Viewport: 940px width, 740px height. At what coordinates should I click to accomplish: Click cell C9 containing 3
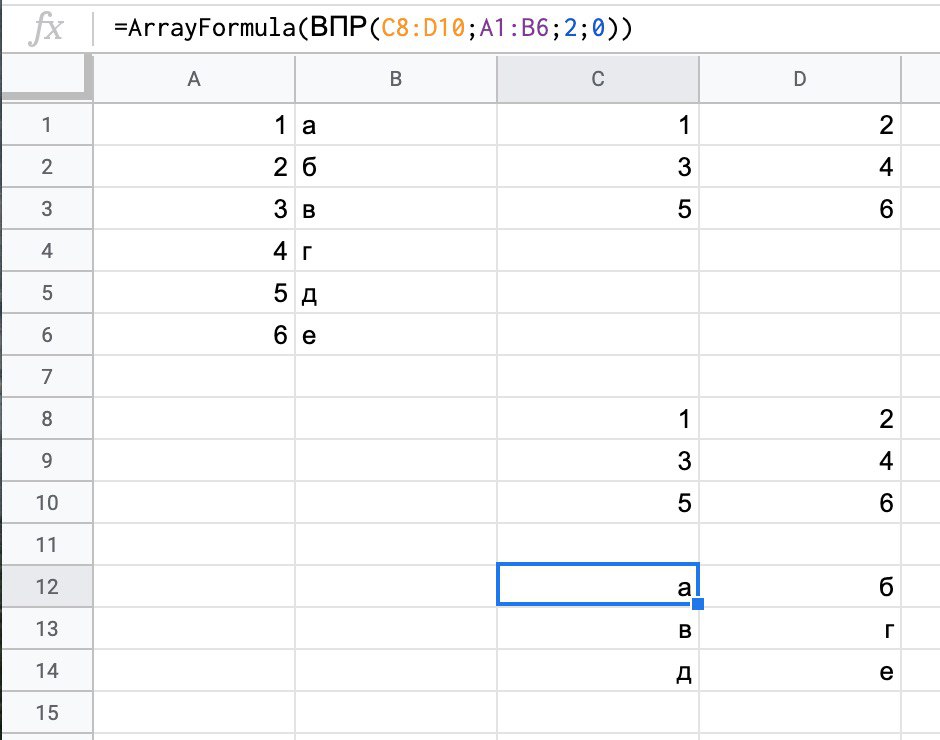pyautogui.click(x=598, y=460)
